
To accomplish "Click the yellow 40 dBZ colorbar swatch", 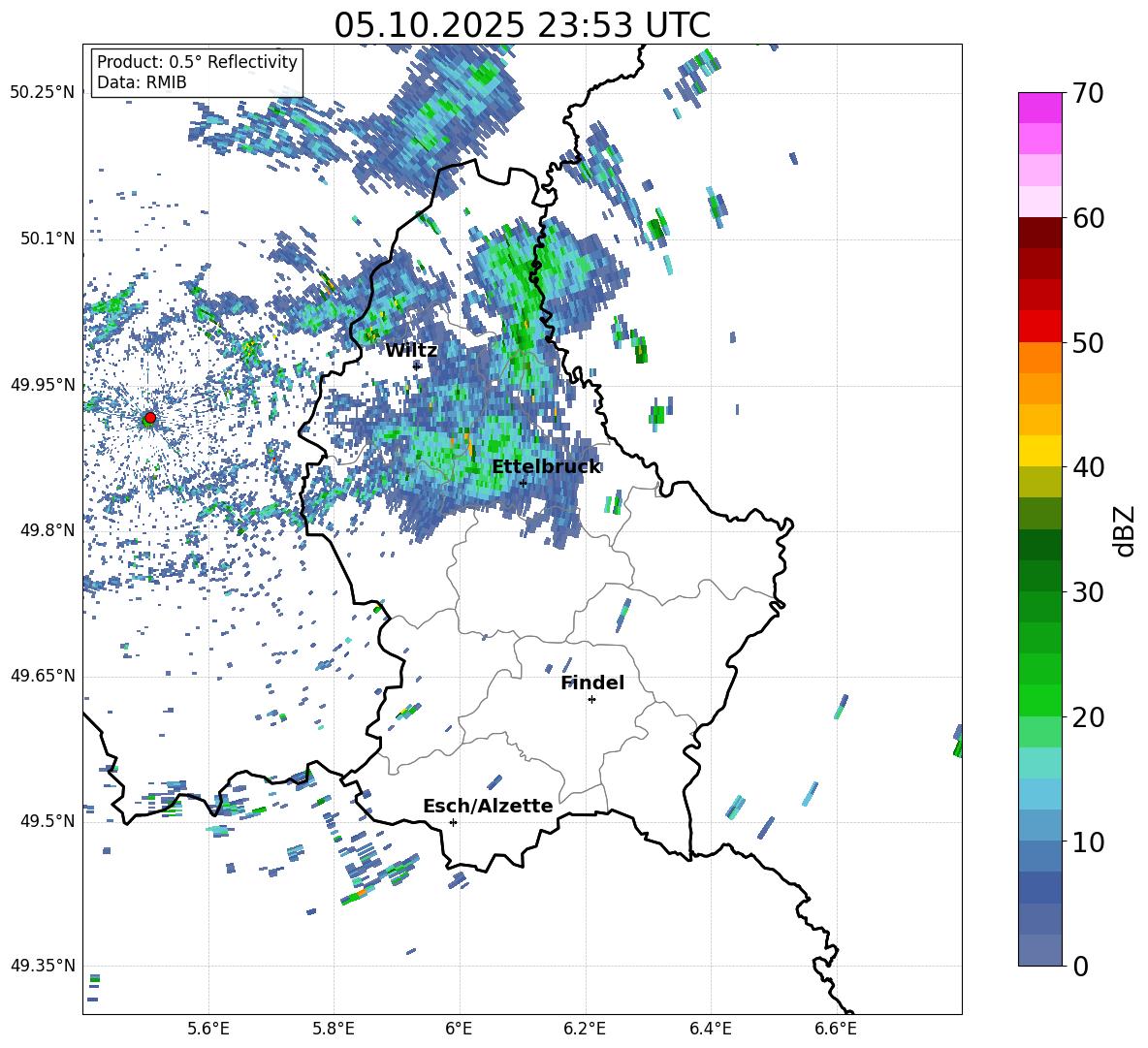I will coord(1039,451).
